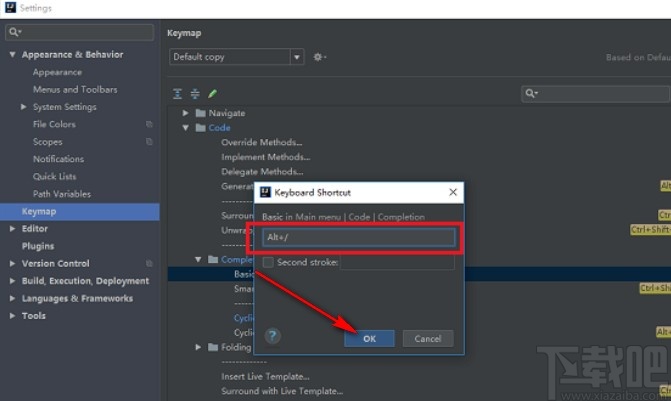The width and height of the screenshot is (671, 401).
Task: Click Cancel in the Keyboard Shortcut dialog
Action: 427,339
